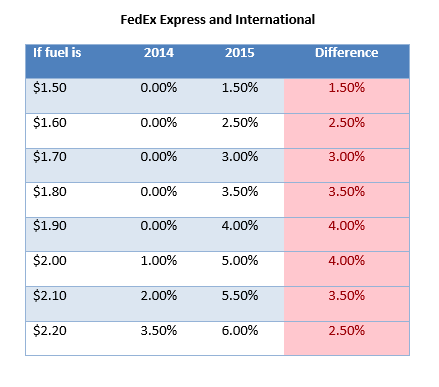
Task: Click the 6.00% value in 2015 column
Action: click(240, 331)
